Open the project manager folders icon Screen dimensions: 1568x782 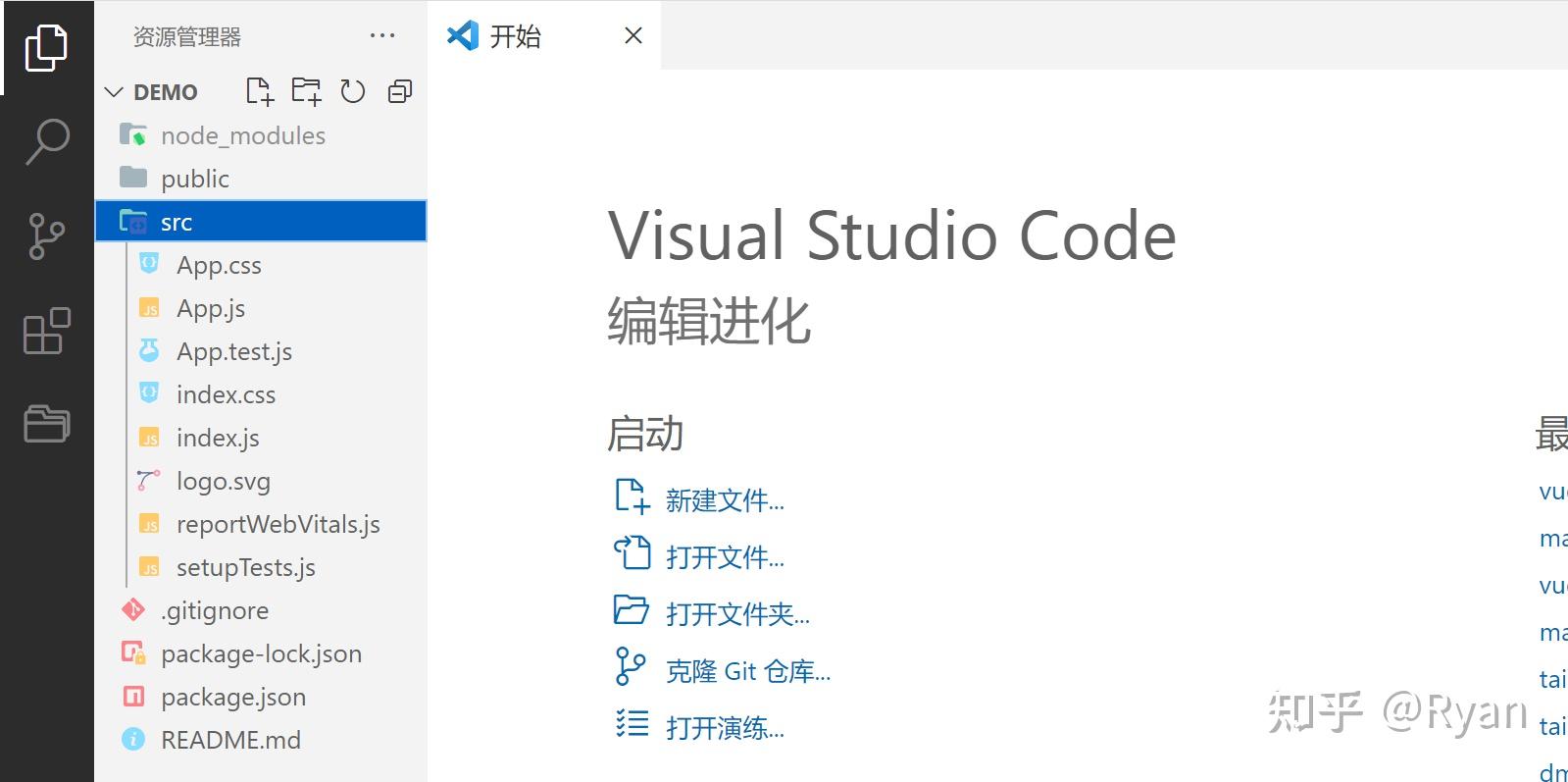click(x=46, y=424)
